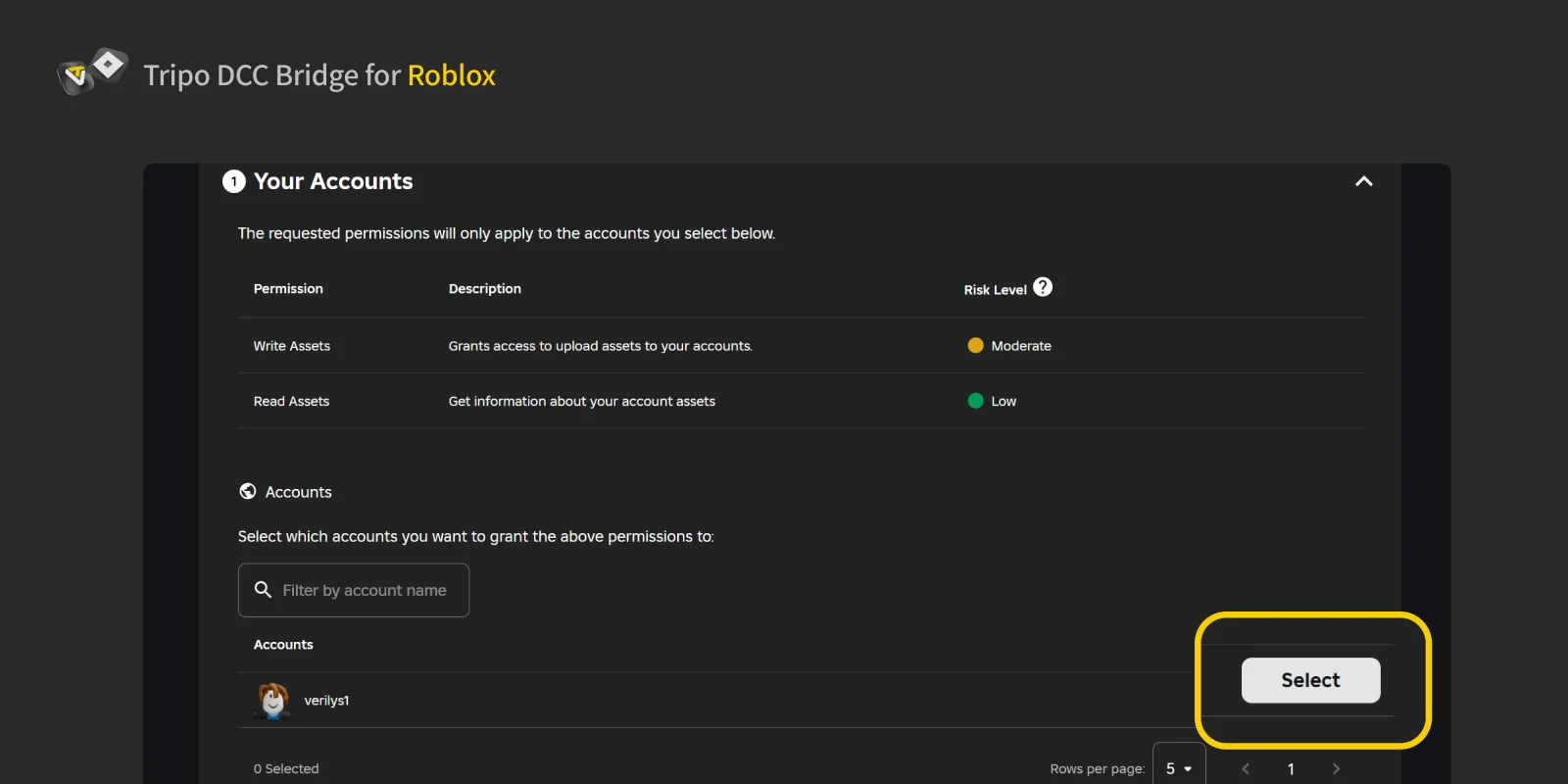Click the orange Moderate risk indicator dot
Image resolution: width=1568 pixels, height=784 pixels.
point(975,345)
